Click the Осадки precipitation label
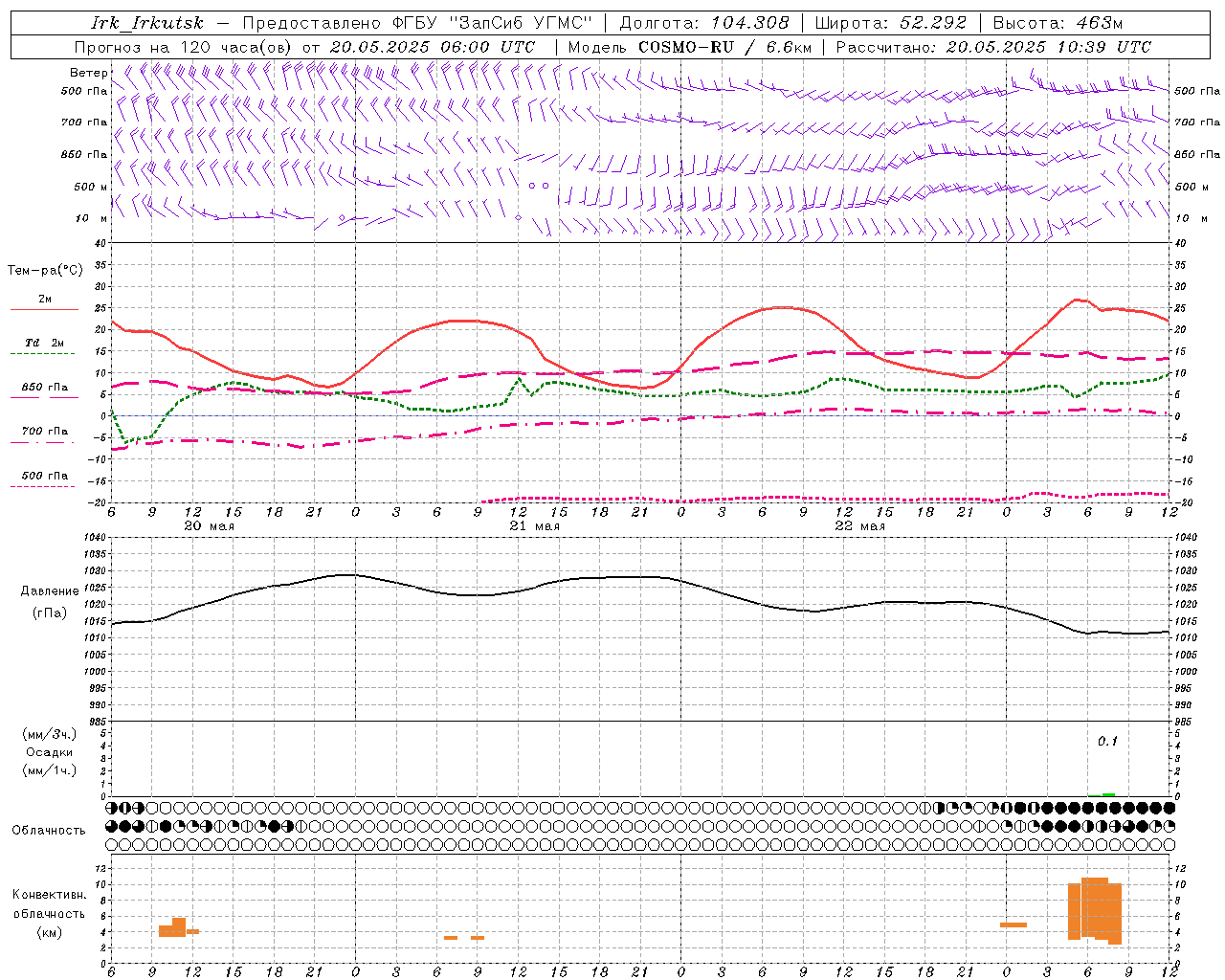1225x980 pixels. 49,753
